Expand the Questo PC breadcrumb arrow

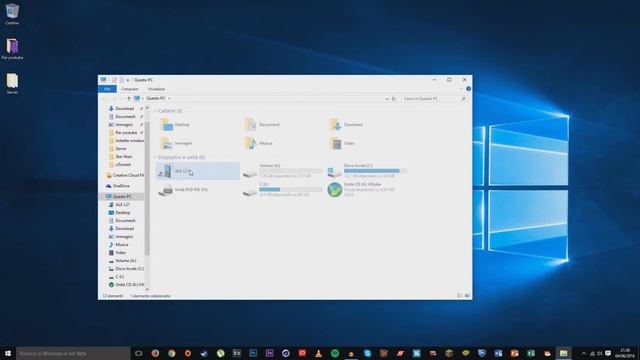169,98
